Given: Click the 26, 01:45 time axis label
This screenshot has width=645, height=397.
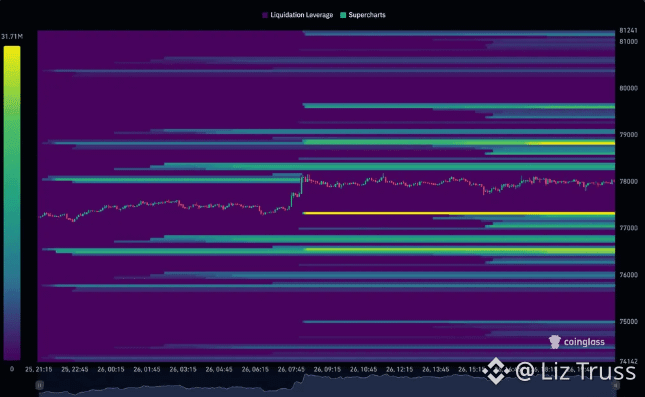Looking at the screenshot, I should coord(147,369).
